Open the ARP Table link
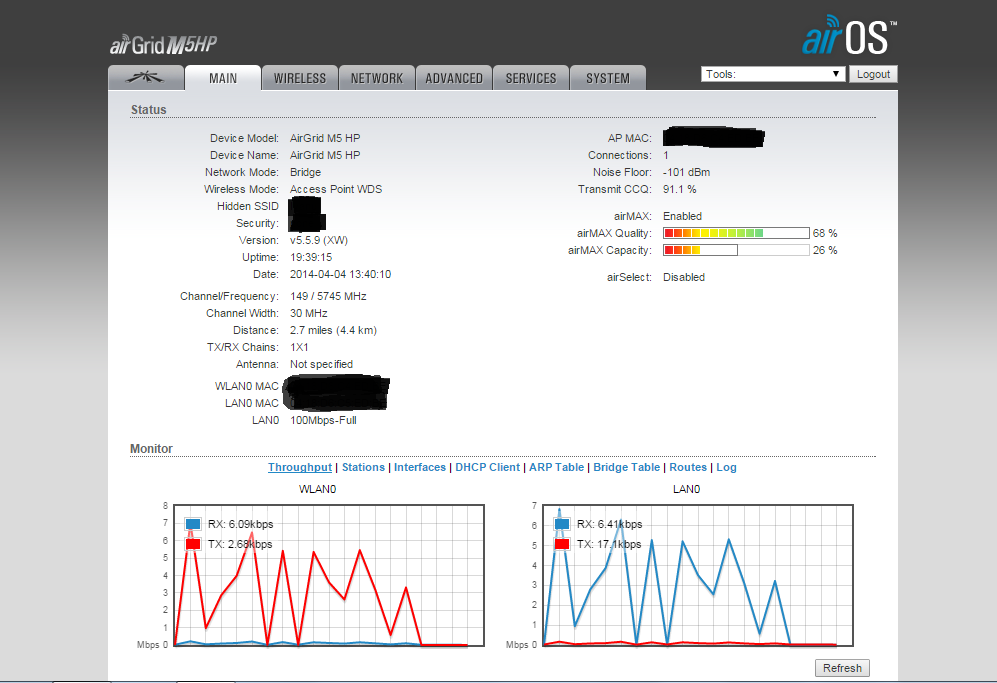Image resolution: width=997 pixels, height=683 pixels. [x=556, y=467]
